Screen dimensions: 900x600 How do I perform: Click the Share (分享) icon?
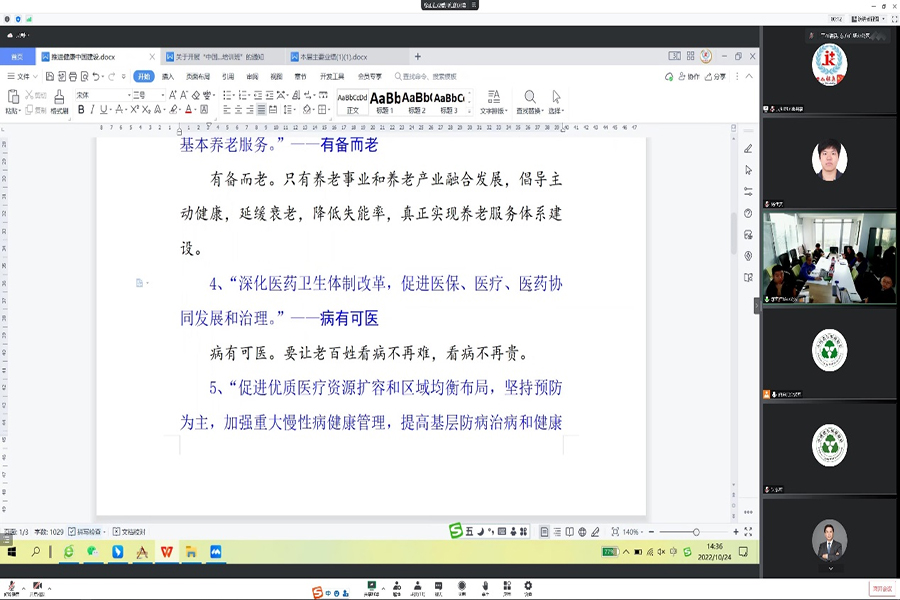point(715,76)
